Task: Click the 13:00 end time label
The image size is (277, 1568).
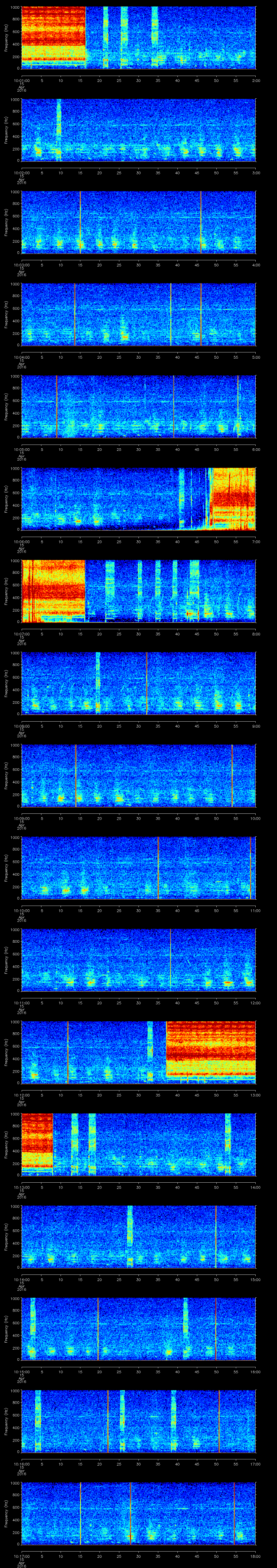Action: [x=255, y=1095]
